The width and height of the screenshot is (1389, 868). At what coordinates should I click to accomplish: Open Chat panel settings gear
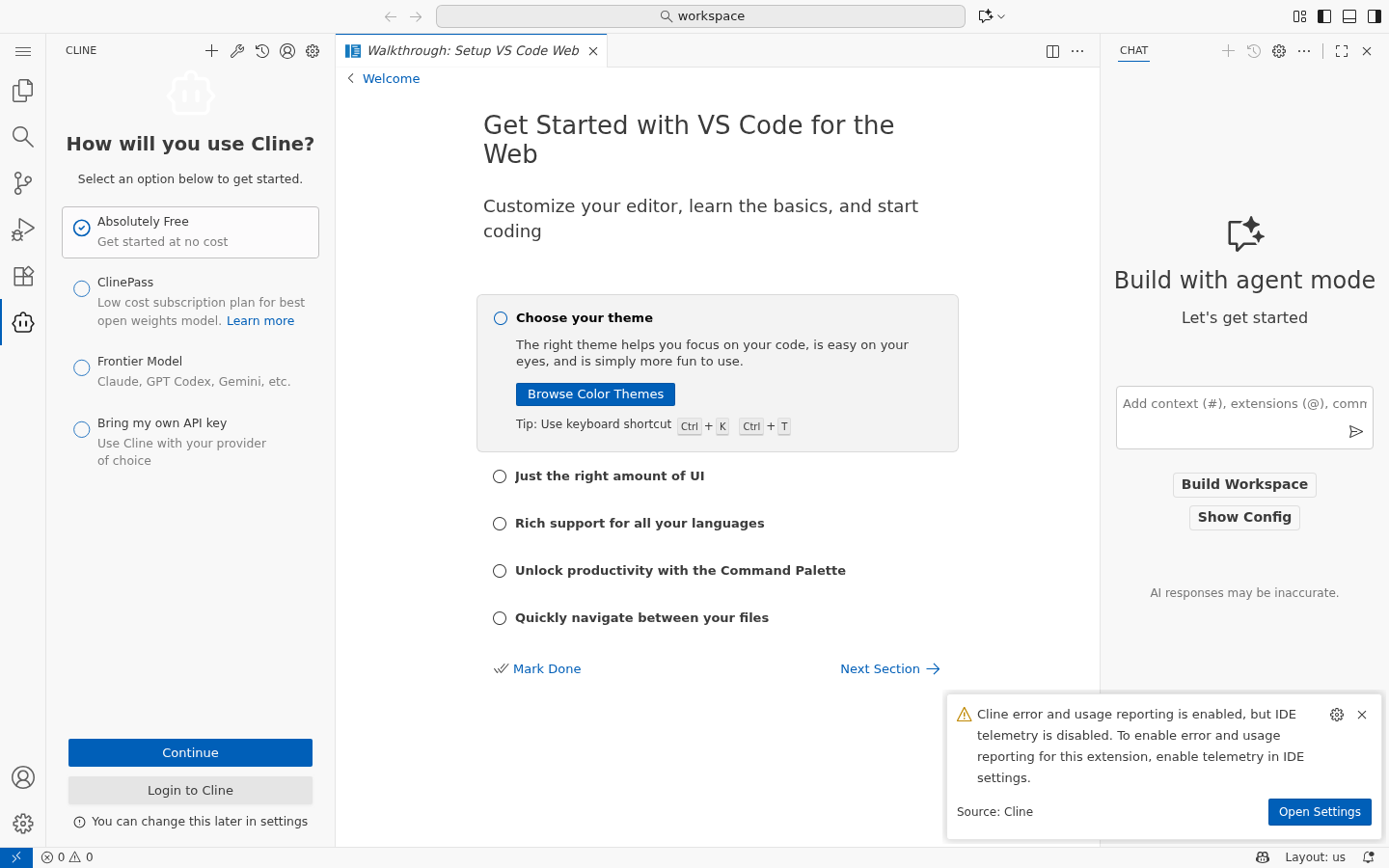(x=1279, y=51)
